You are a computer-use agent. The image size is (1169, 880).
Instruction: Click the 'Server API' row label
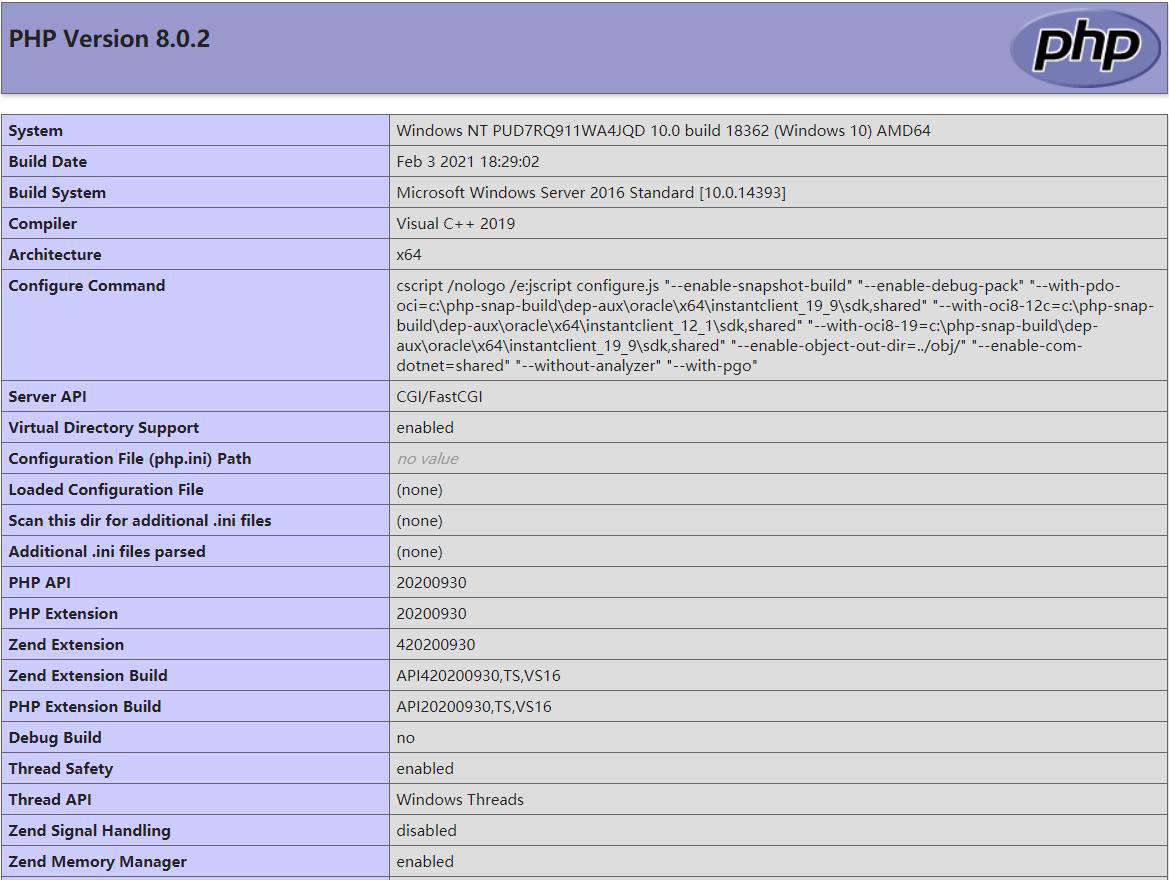pos(48,397)
